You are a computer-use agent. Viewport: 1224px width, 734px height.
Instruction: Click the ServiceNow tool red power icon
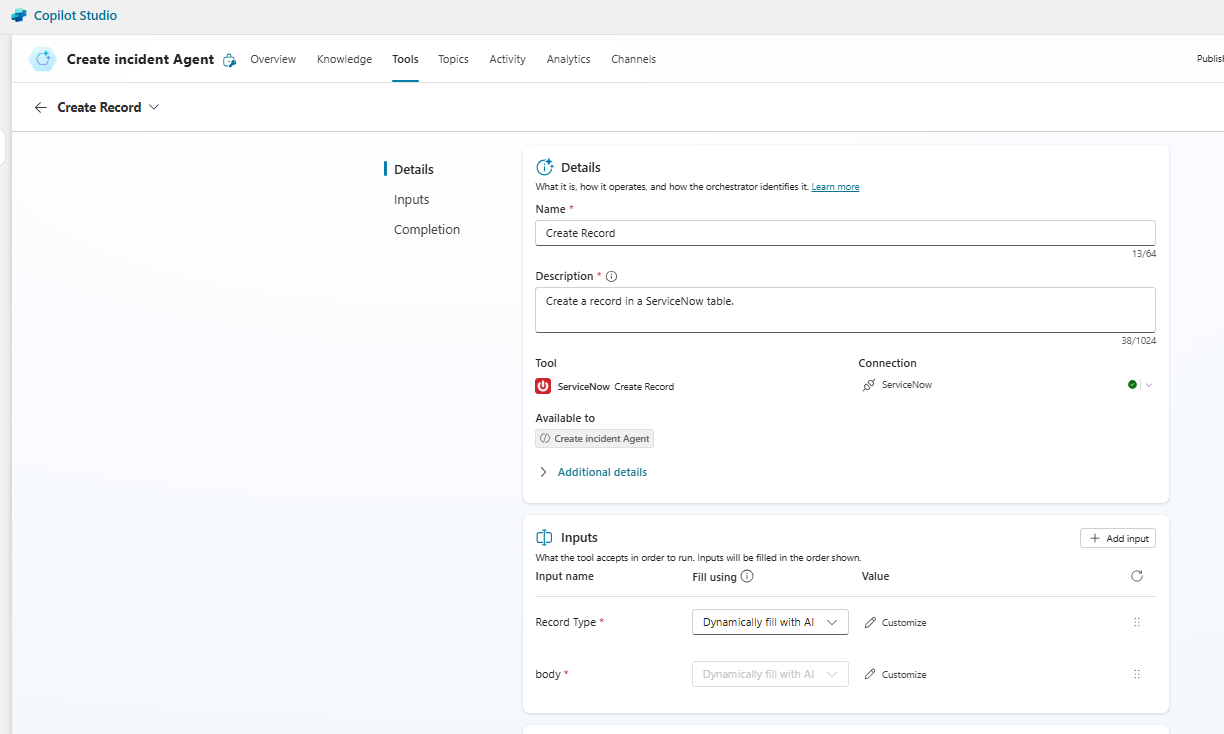(x=543, y=386)
